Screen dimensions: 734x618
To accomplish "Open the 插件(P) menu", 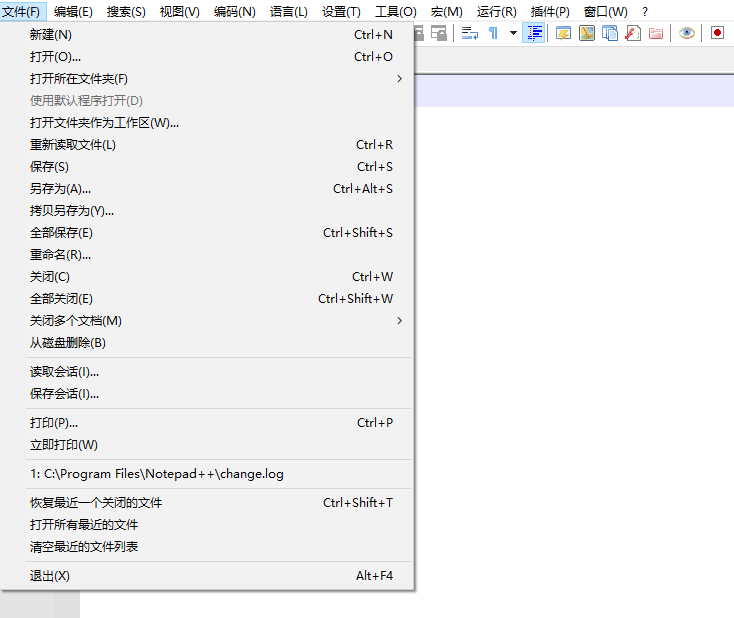I will coord(550,11).
